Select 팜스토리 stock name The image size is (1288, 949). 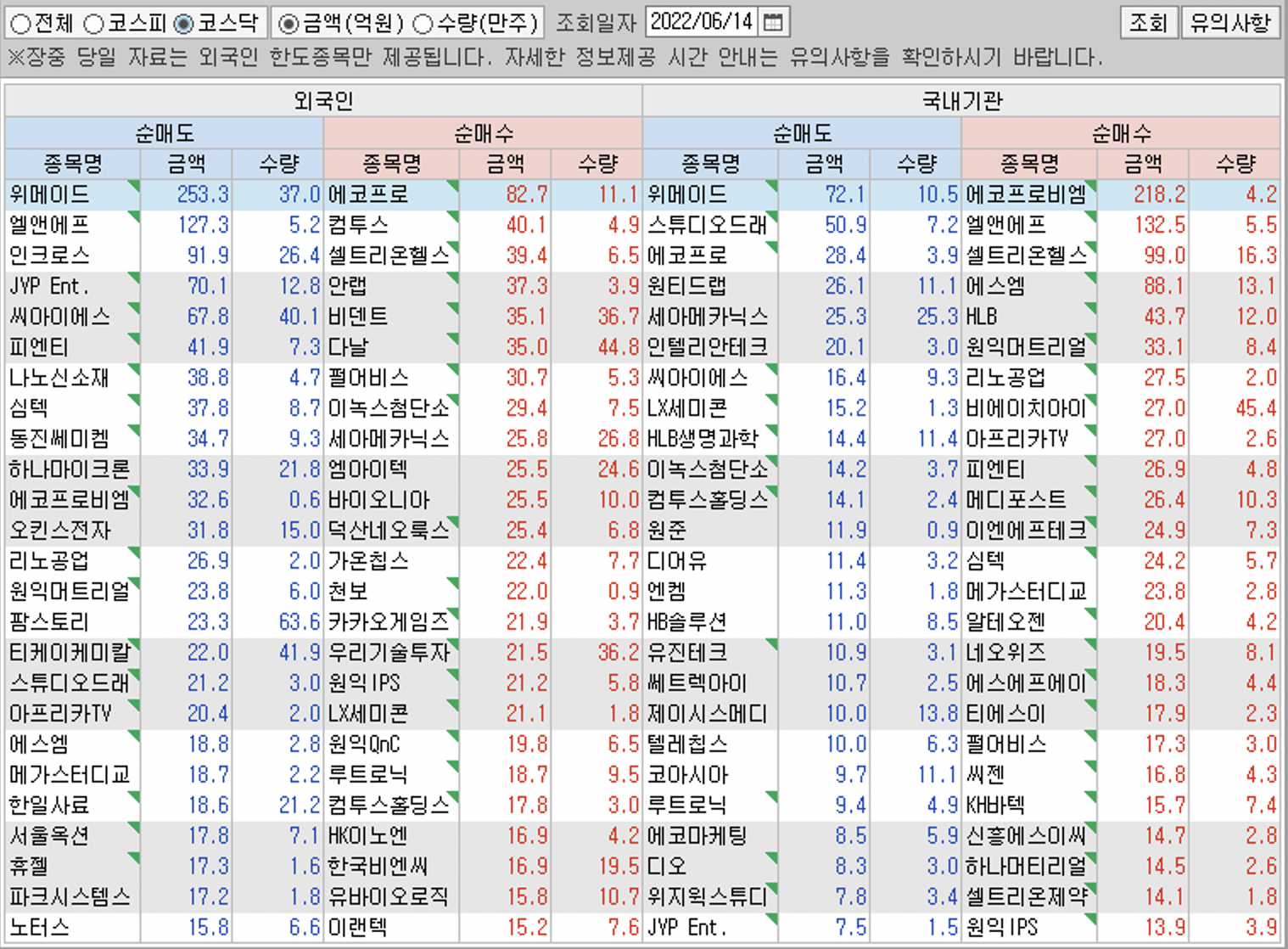point(49,622)
